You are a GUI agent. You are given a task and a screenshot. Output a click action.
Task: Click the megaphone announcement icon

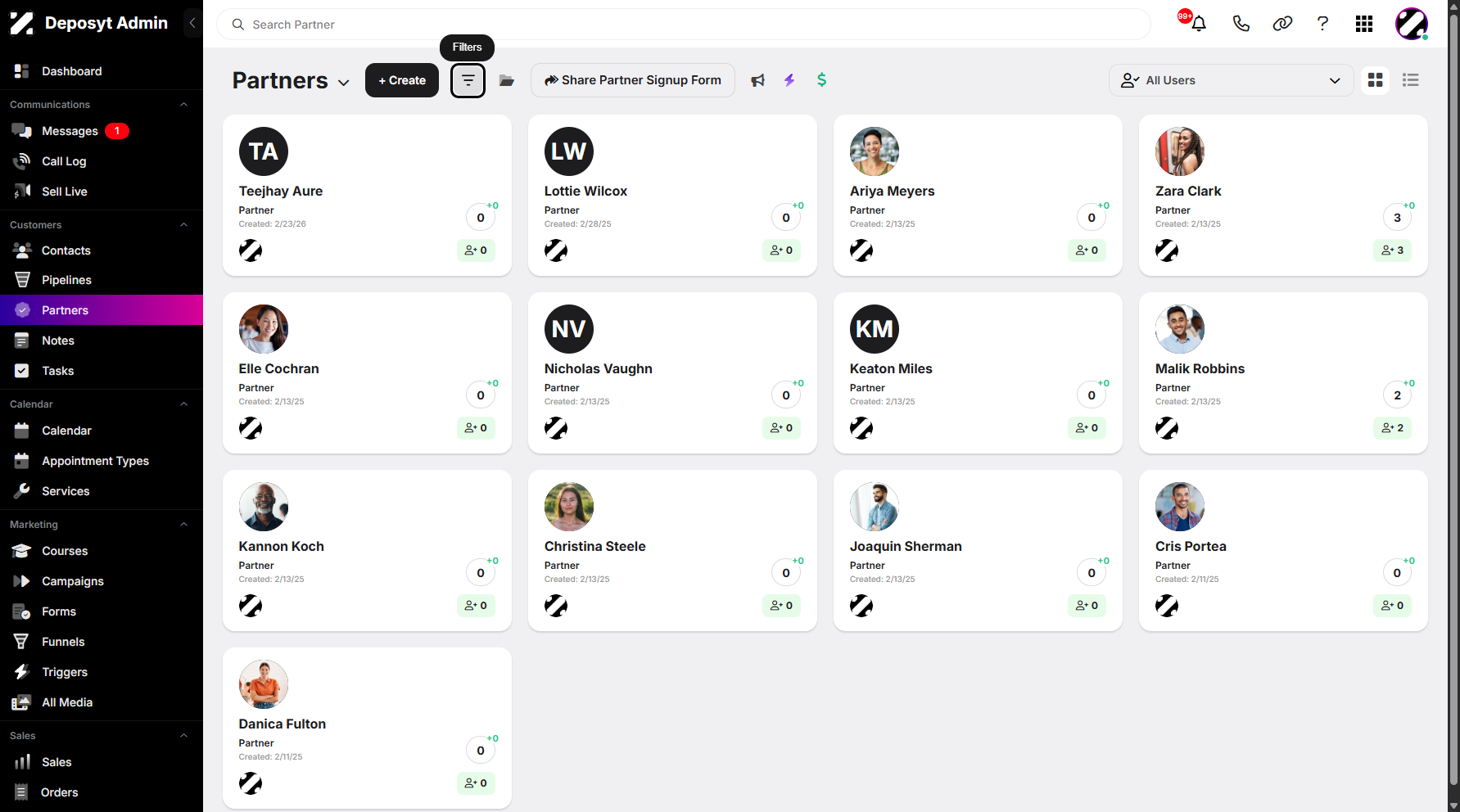758,80
